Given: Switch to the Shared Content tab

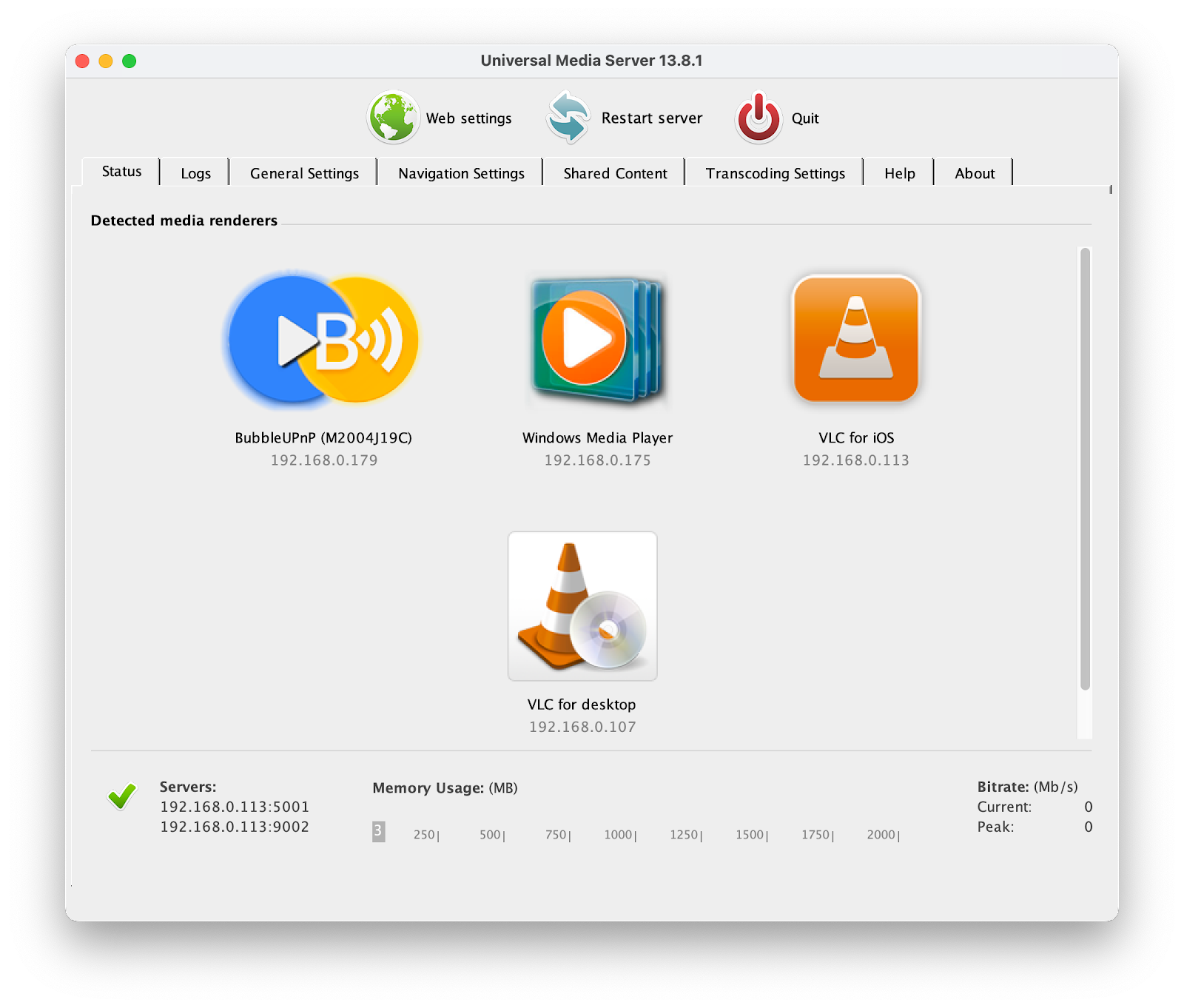Looking at the screenshot, I should [615, 172].
